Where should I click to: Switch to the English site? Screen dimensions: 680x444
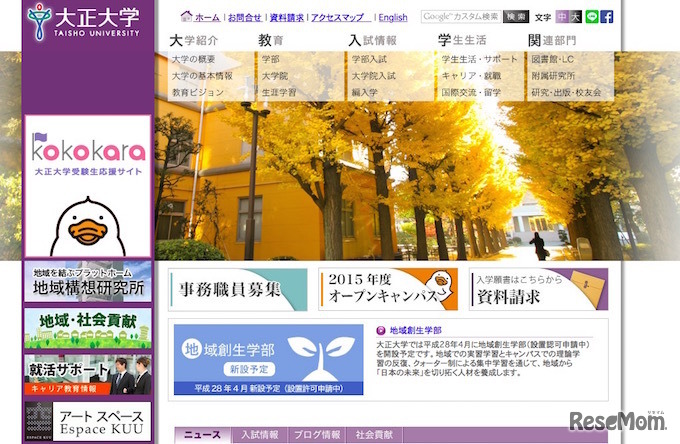(393, 17)
